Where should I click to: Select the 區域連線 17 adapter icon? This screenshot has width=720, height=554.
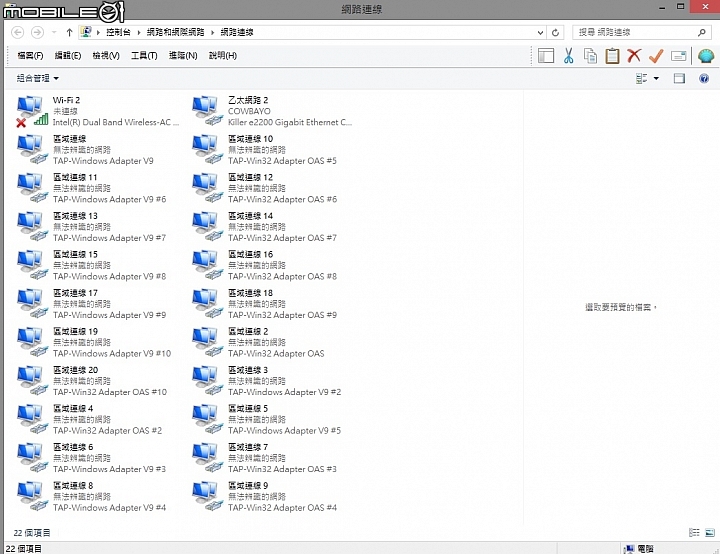pos(32,304)
